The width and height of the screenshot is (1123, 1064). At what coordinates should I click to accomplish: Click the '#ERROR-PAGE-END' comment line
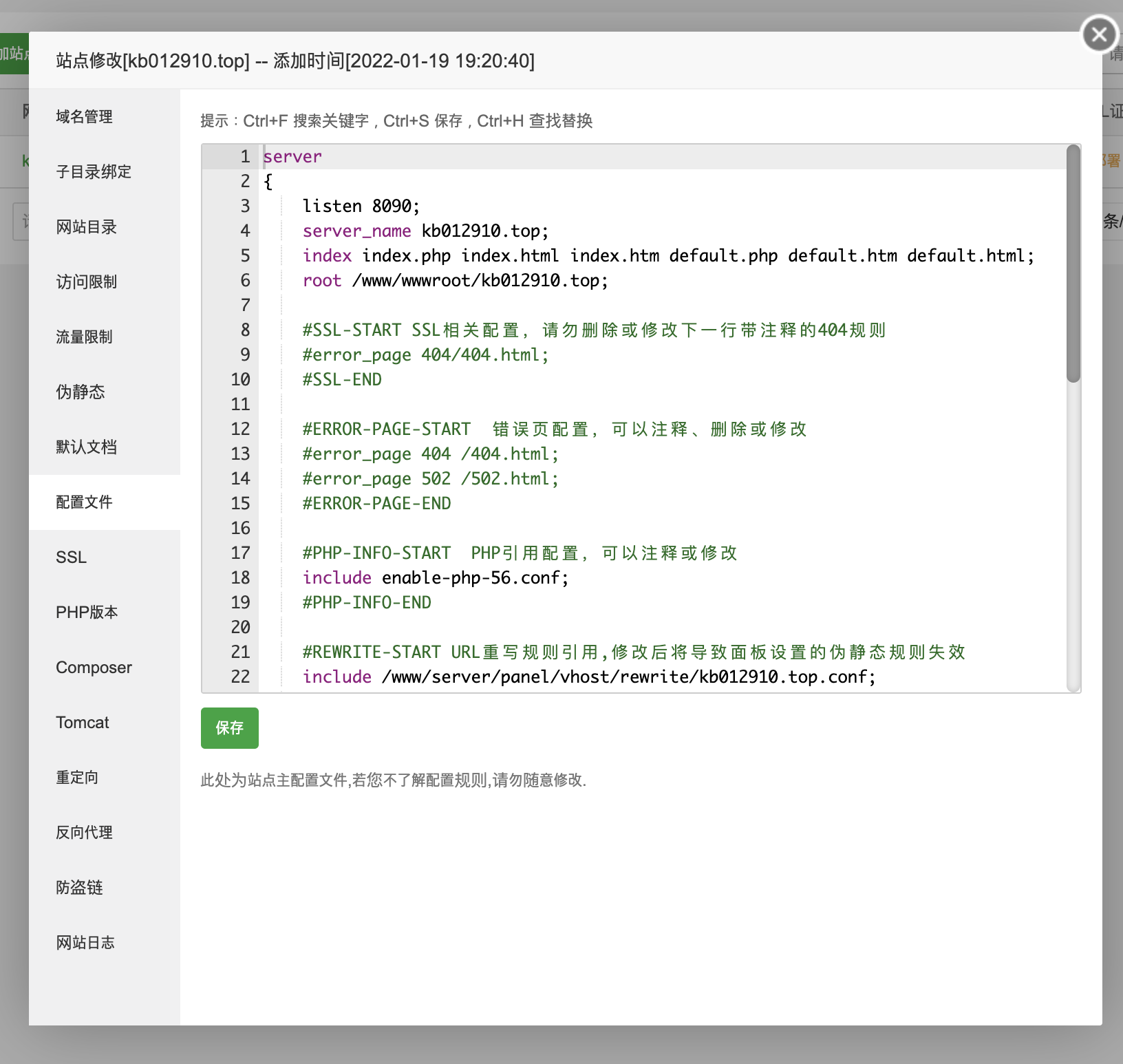376,504
